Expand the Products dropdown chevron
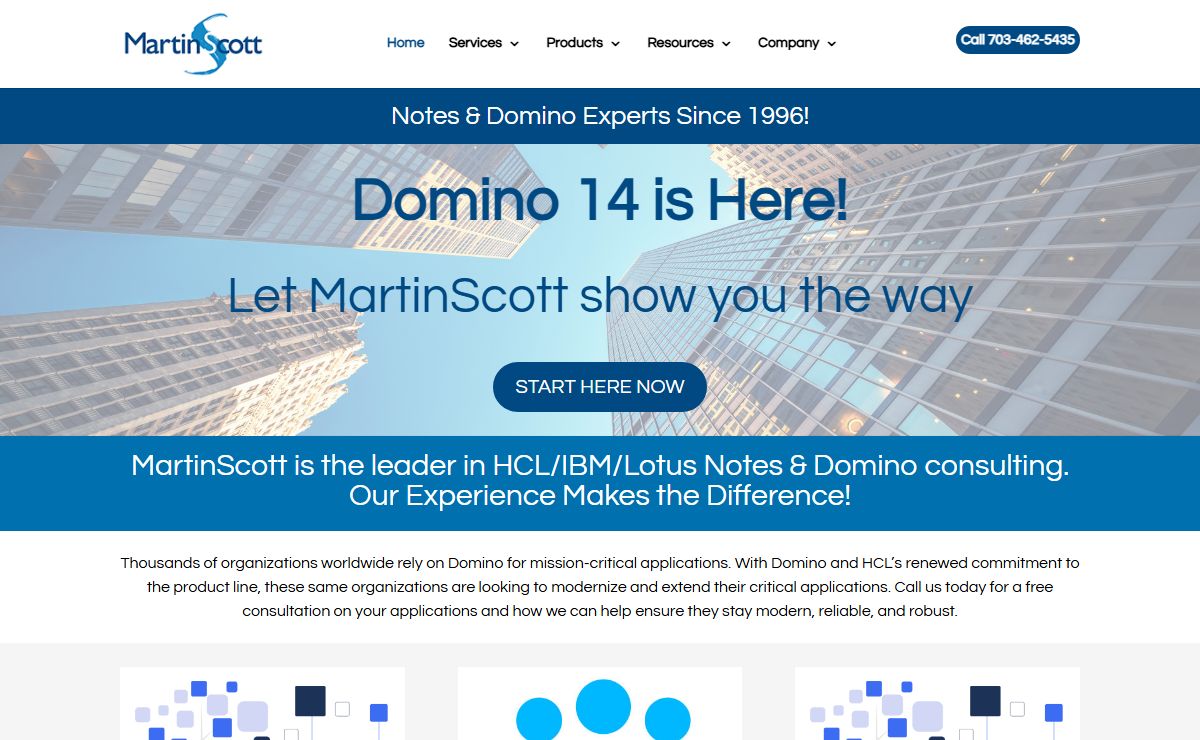This screenshot has width=1200, height=740. [615, 44]
